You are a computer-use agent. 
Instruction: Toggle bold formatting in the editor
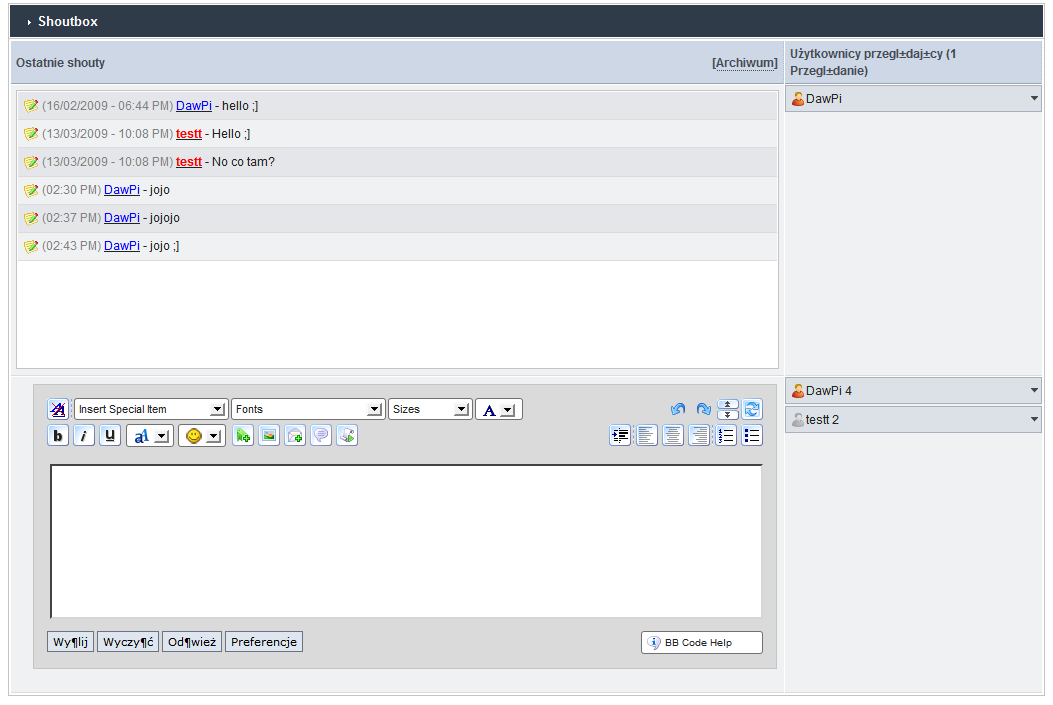point(58,436)
